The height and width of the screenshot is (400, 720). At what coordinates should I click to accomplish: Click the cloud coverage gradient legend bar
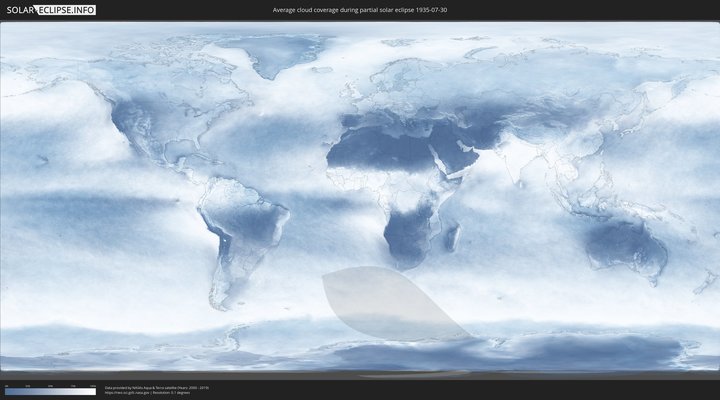point(50,392)
